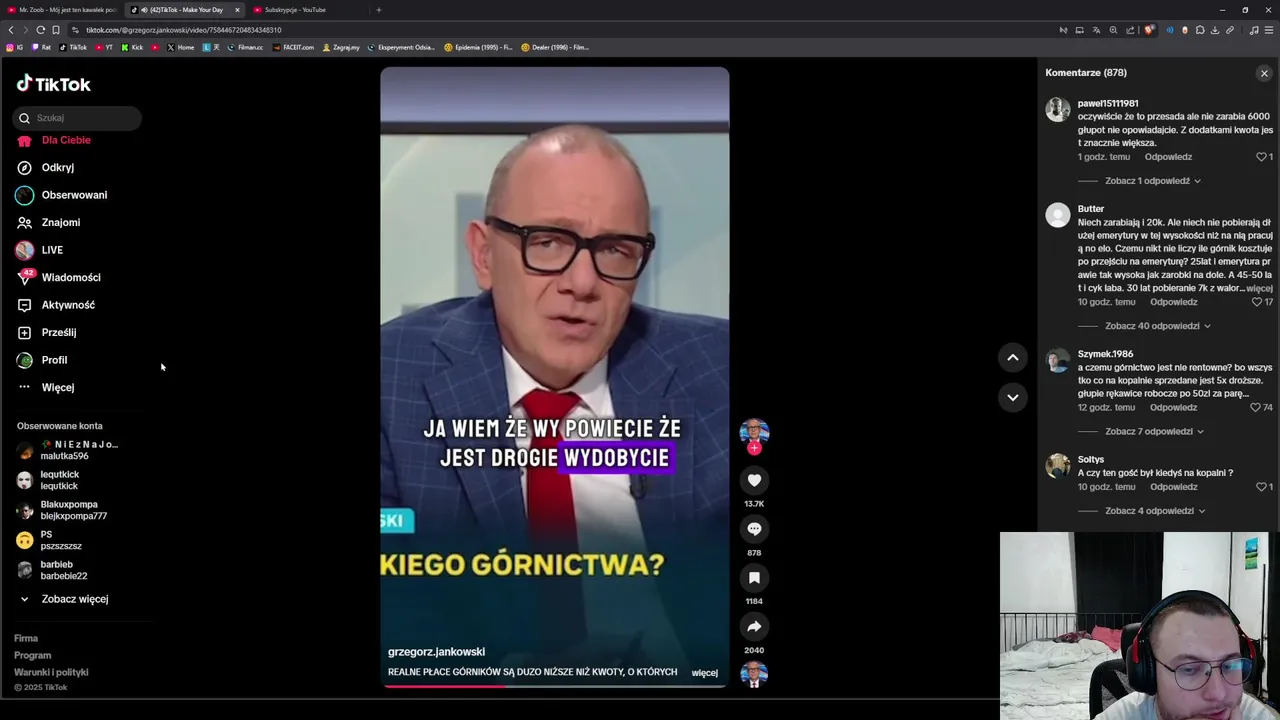This screenshot has width=1280, height=720.
Task: Go to previous video with up arrow
Action: point(1012,357)
